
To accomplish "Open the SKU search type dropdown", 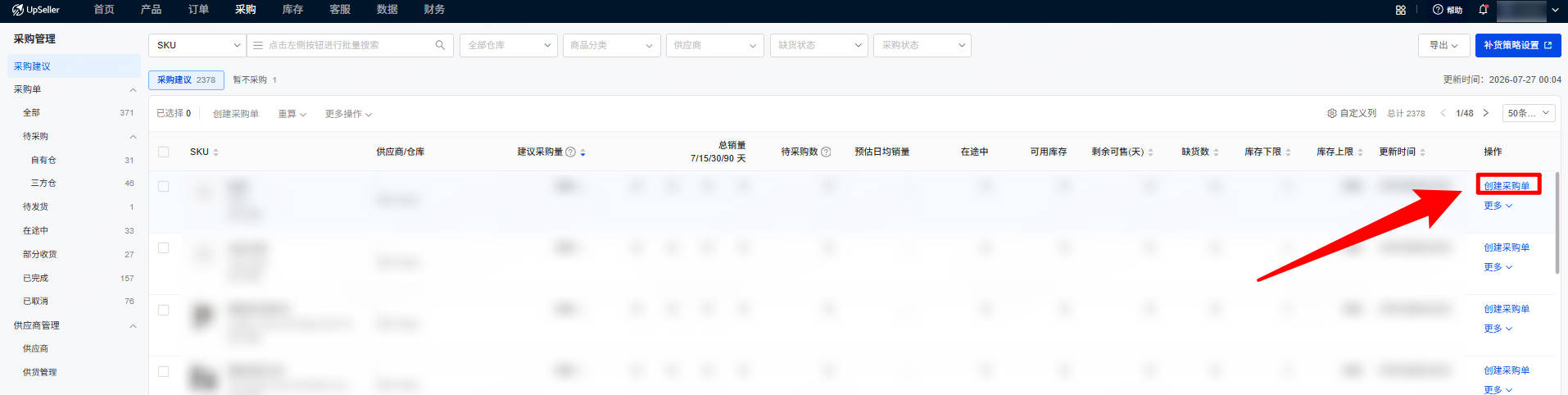I will pyautogui.click(x=197, y=45).
